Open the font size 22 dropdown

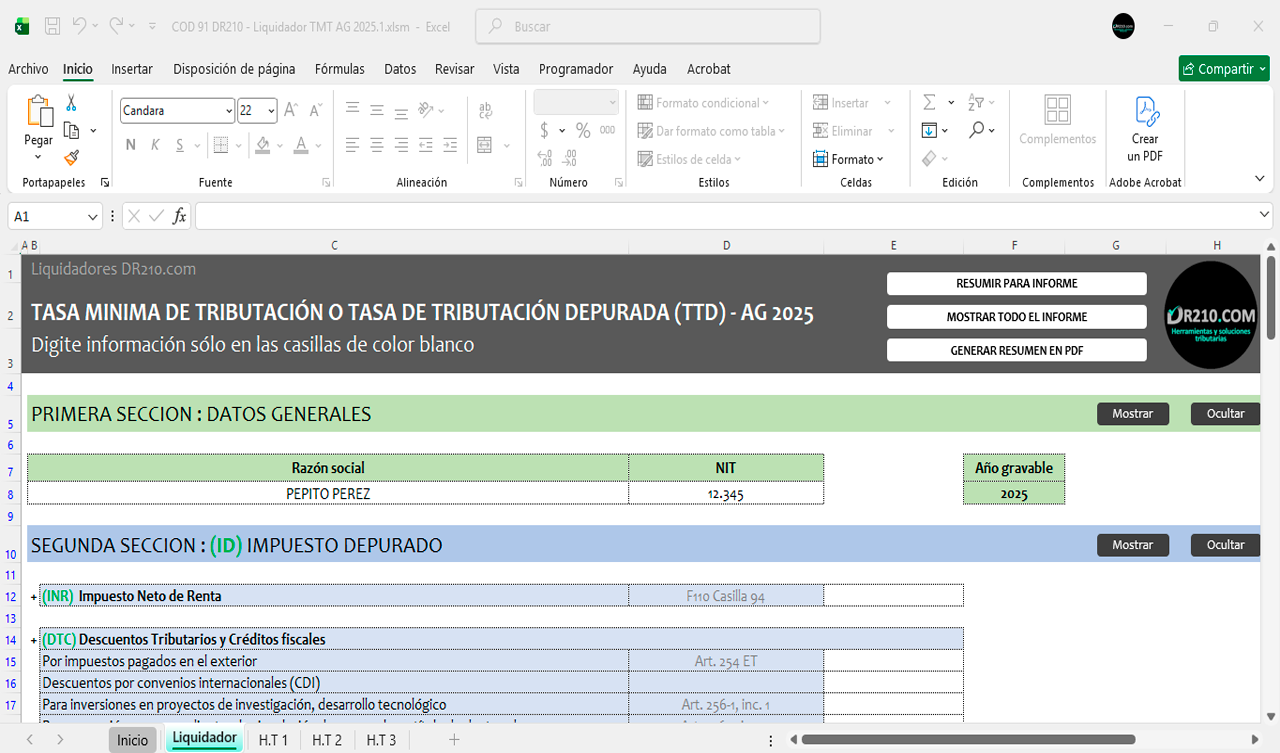pos(271,111)
